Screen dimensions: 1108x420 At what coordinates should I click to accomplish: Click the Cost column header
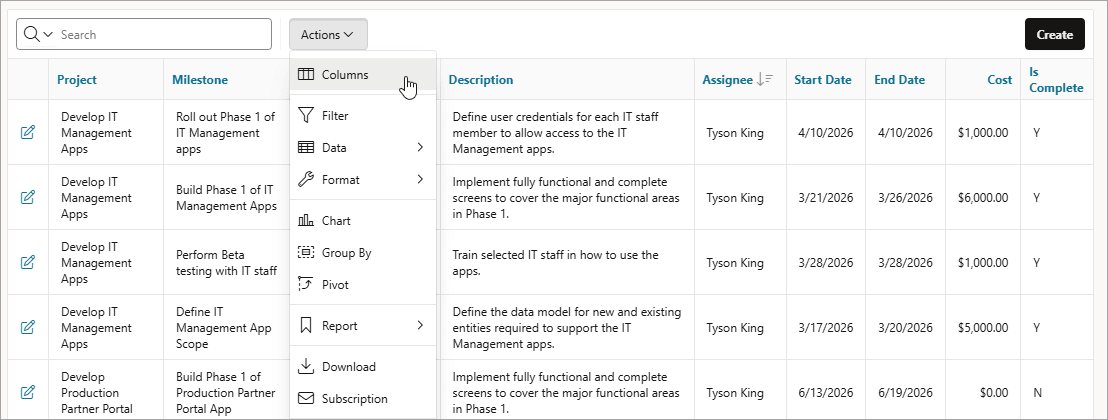999,80
